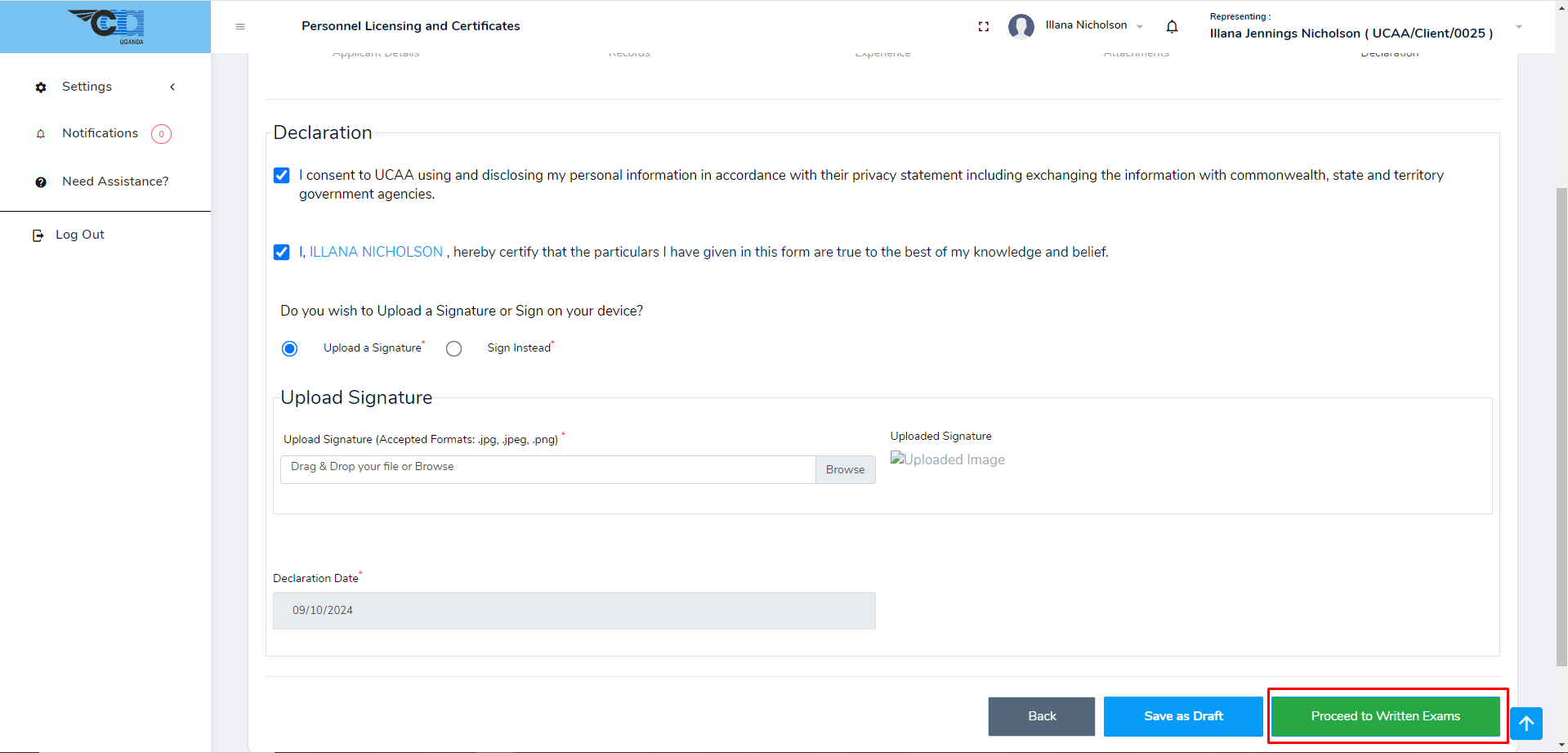Click Log Out in the sidebar
Viewport: 1568px width, 753px height.
pos(79,235)
